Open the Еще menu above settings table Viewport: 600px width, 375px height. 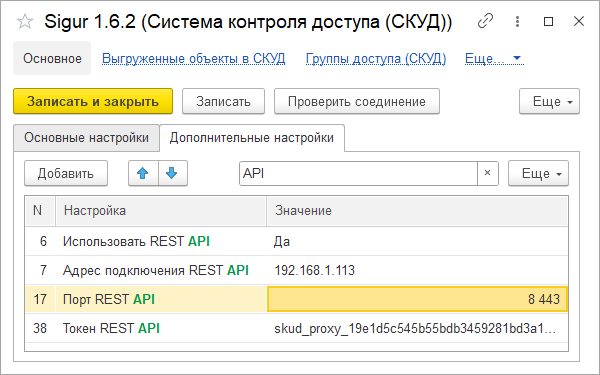(x=538, y=173)
